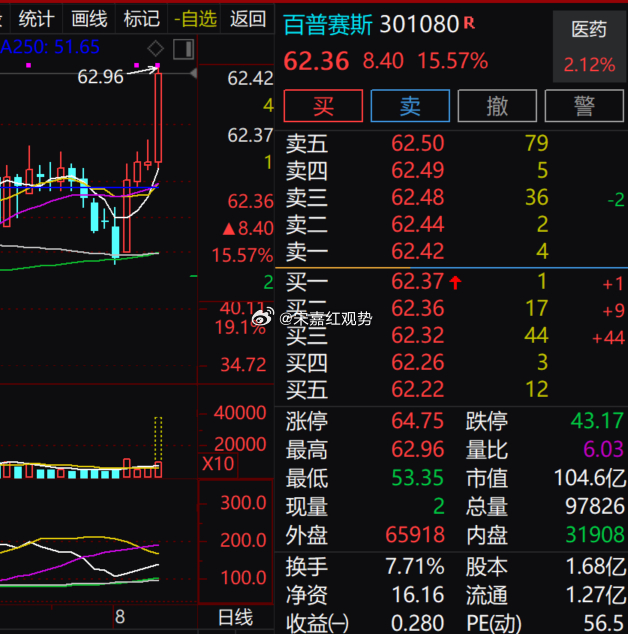Image resolution: width=628 pixels, height=634 pixels.
Task: Click -自选 to remove from watchlist
Action: (x=195, y=19)
